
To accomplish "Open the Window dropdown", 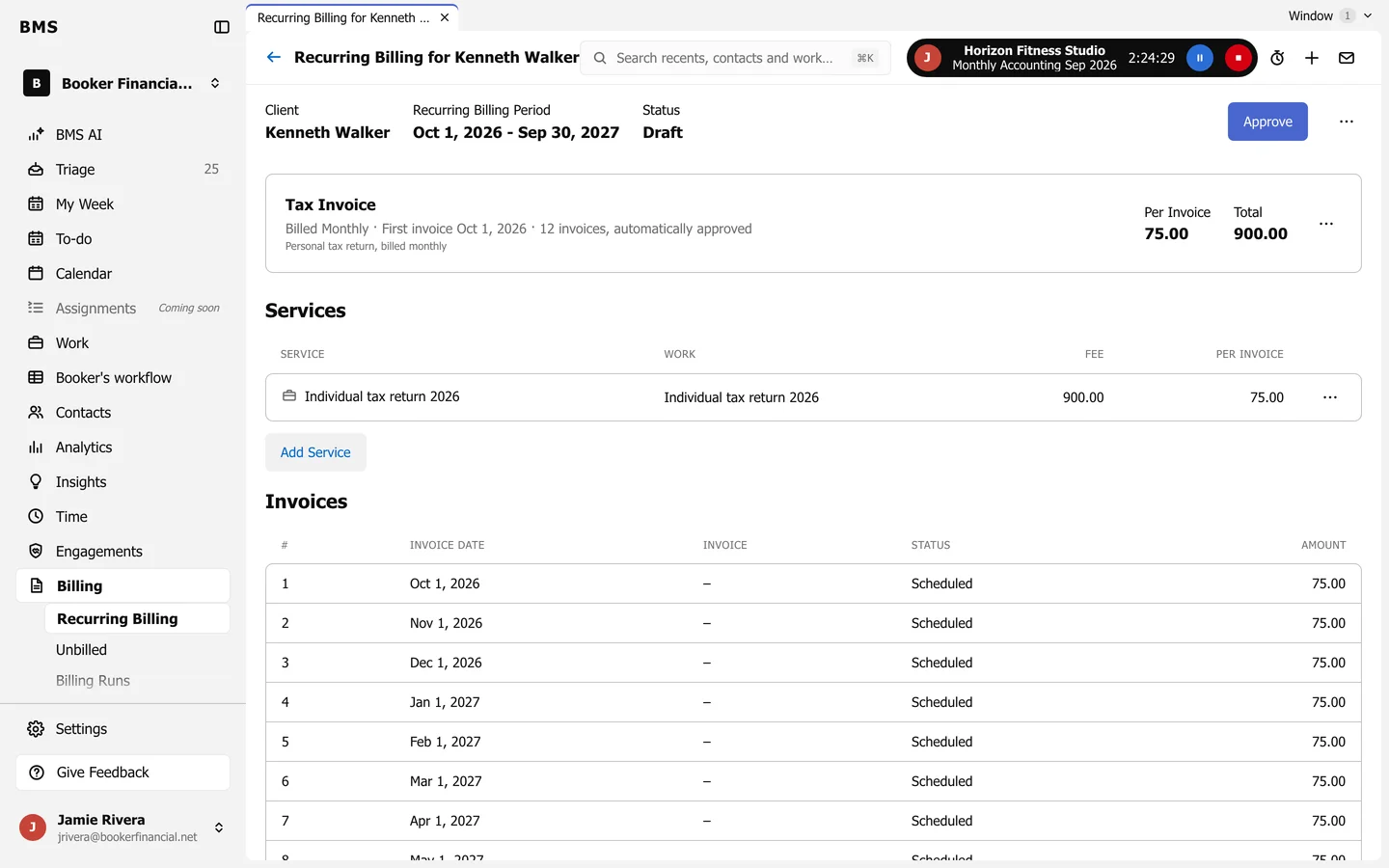I will [1330, 15].
